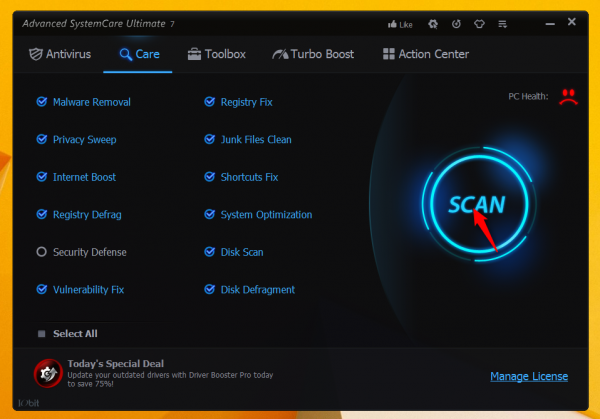Uncheck Malware Removal checkbox
The width and height of the screenshot is (600, 419).
click(42, 102)
